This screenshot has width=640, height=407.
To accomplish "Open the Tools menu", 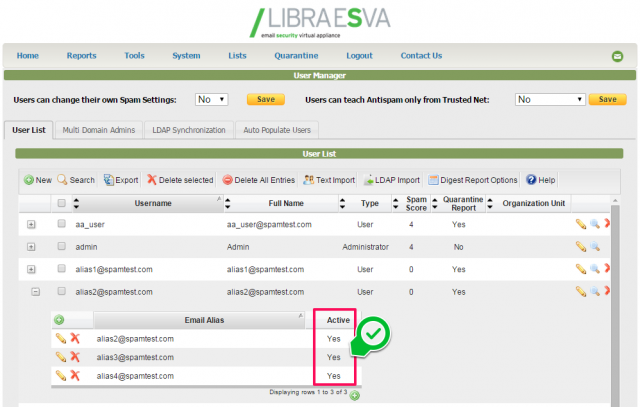I will 134,56.
